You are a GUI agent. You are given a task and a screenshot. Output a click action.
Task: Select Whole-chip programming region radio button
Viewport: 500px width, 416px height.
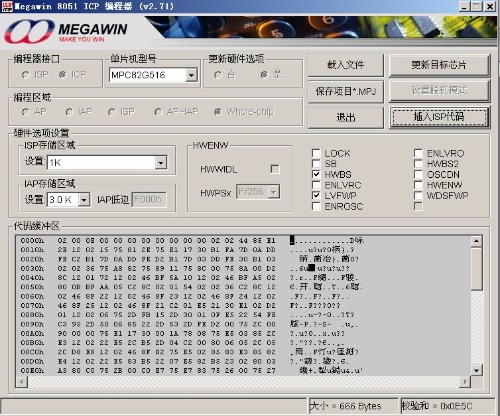coord(218,112)
